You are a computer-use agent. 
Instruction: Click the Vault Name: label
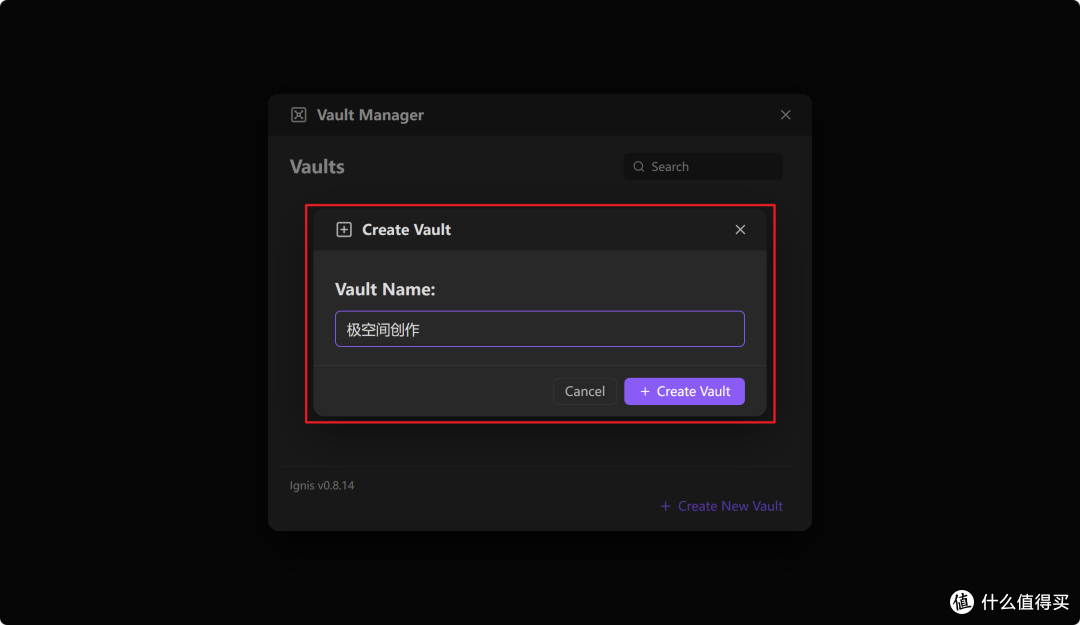[x=385, y=289]
